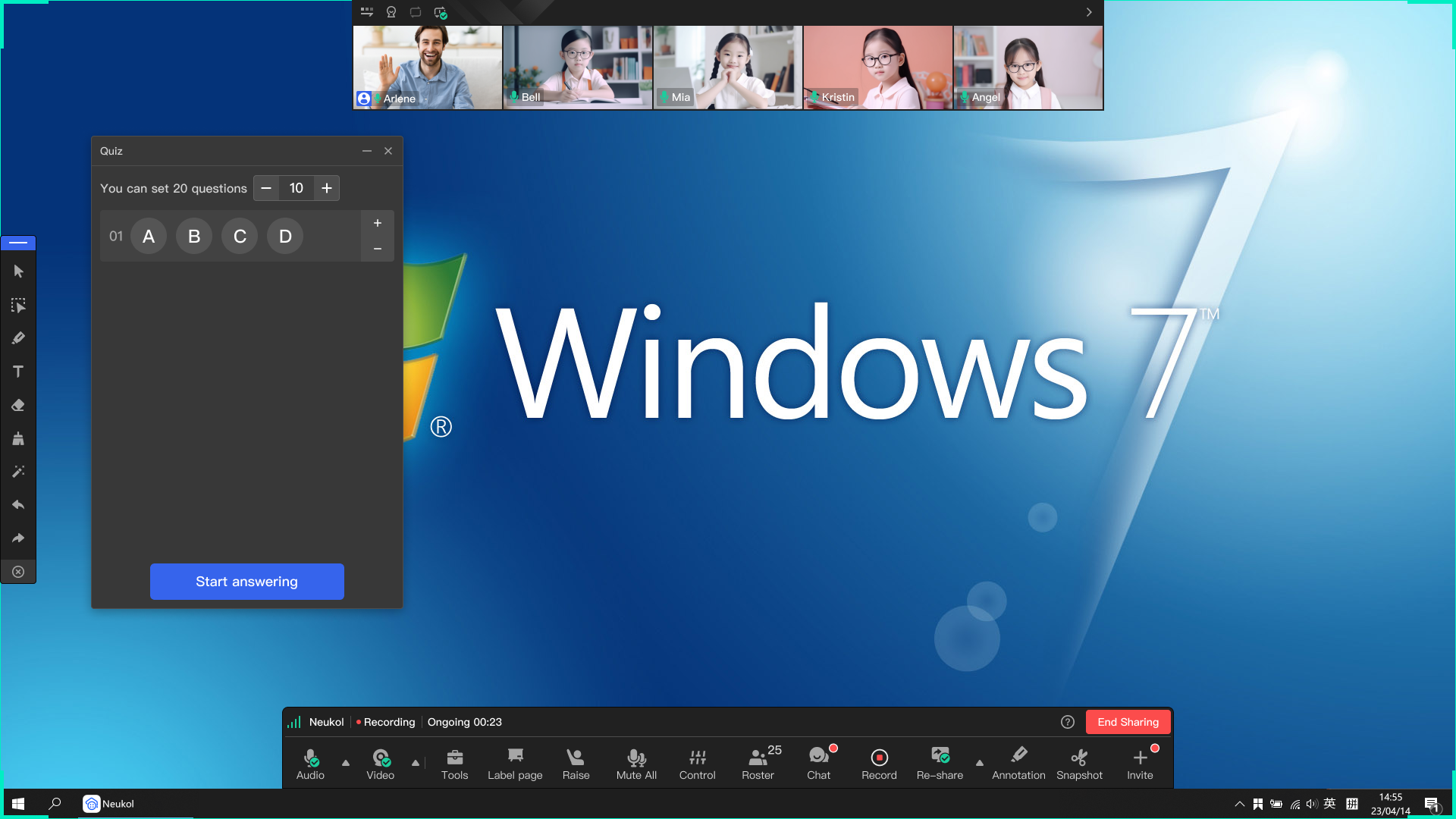Viewport: 1456px width, 819px height.
Task: Toggle the Video camera button
Action: pos(380,763)
